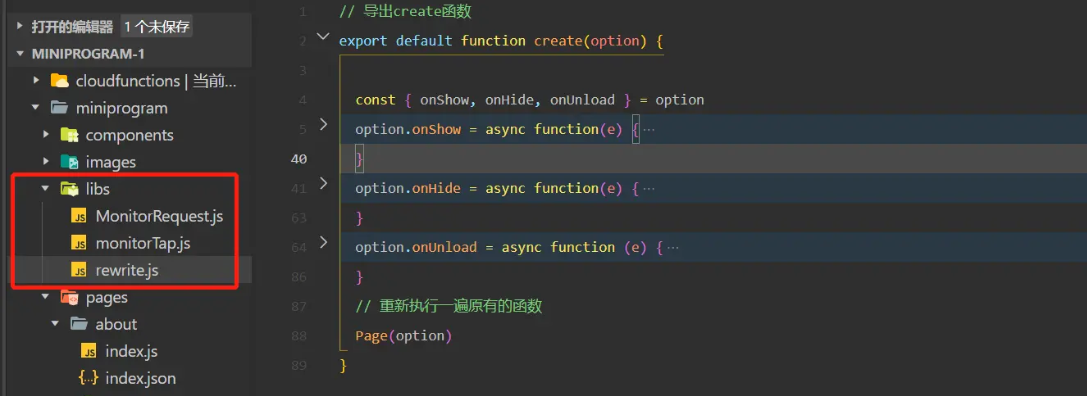The image size is (1087, 396).
Task: Unfold the onShow function at line 5
Action: point(323,125)
